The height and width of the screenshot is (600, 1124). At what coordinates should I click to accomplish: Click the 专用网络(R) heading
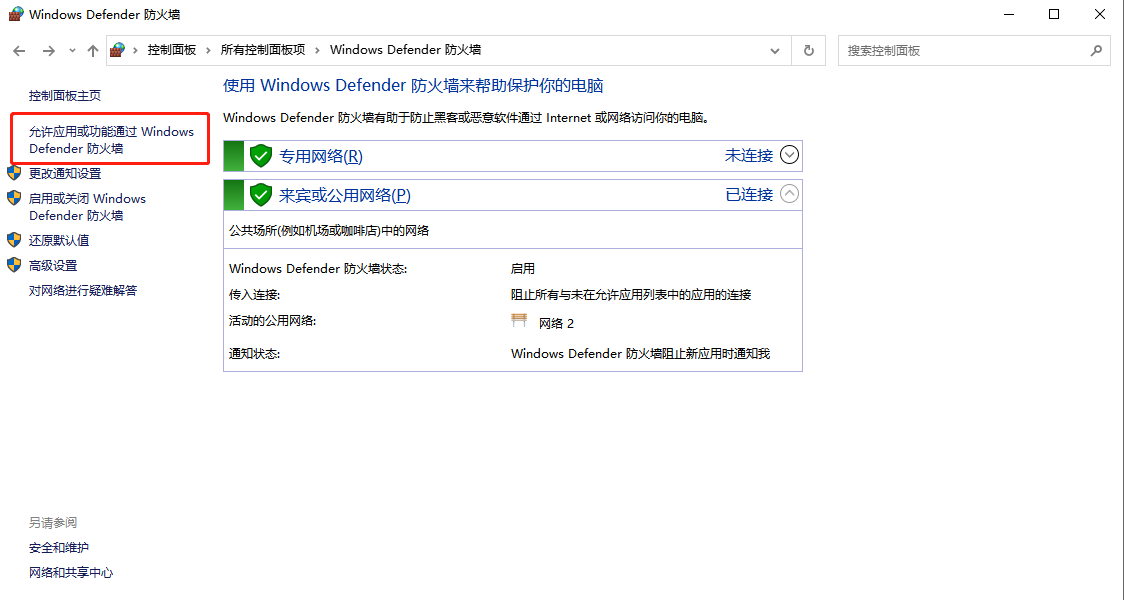[321, 156]
